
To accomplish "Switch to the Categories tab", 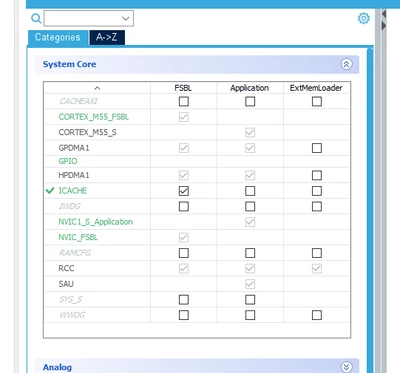I will pos(58,37).
